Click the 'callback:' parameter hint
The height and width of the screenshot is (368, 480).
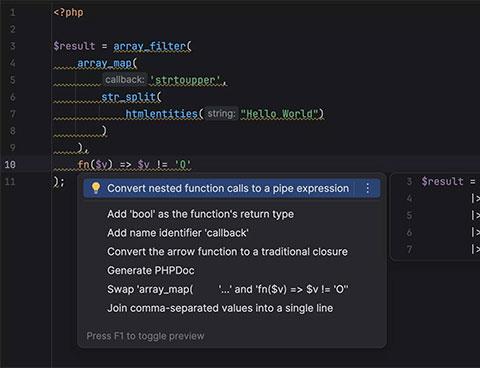pos(124,80)
